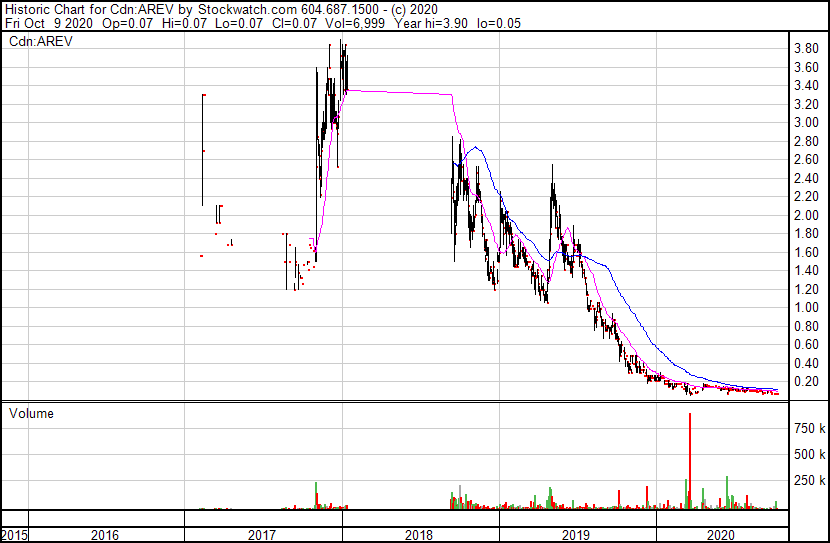Viewport: 830px width, 543px height.
Task: Click the blue moving average hump in 2018
Action: tap(476, 148)
